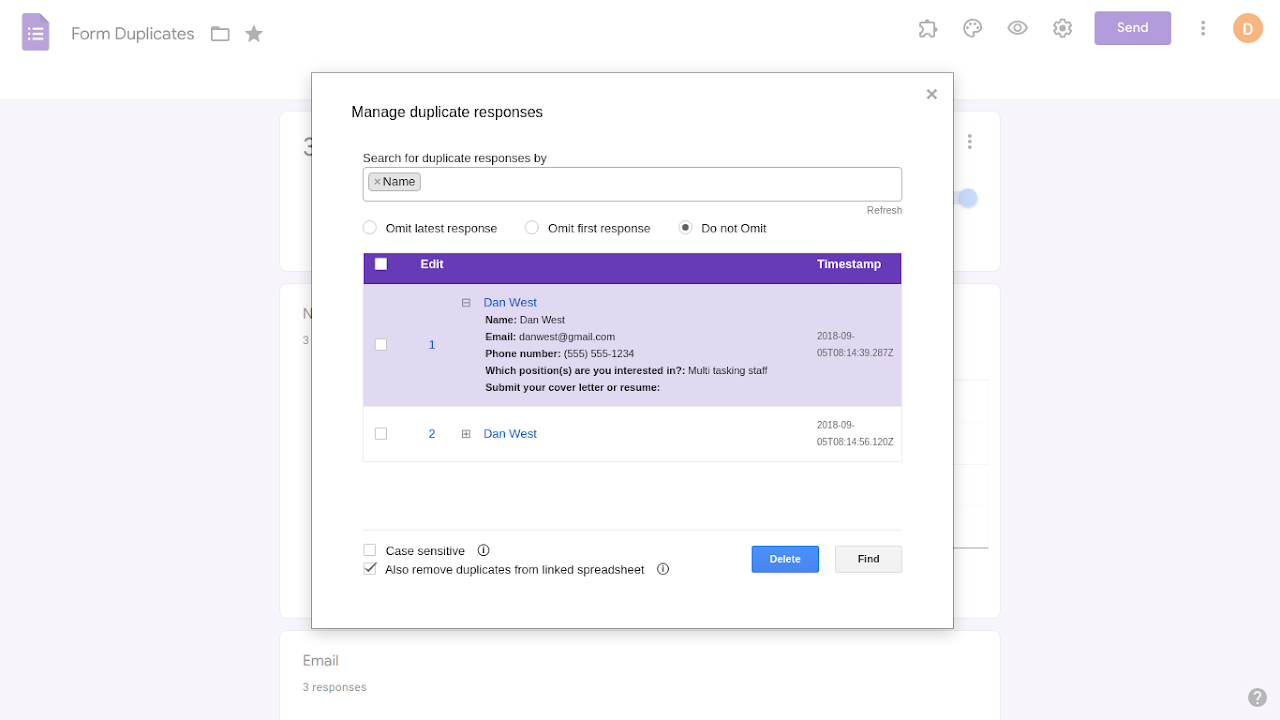Click the info icon beside Case sensitive
The height and width of the screenshot is (720, 1280).
484,550
